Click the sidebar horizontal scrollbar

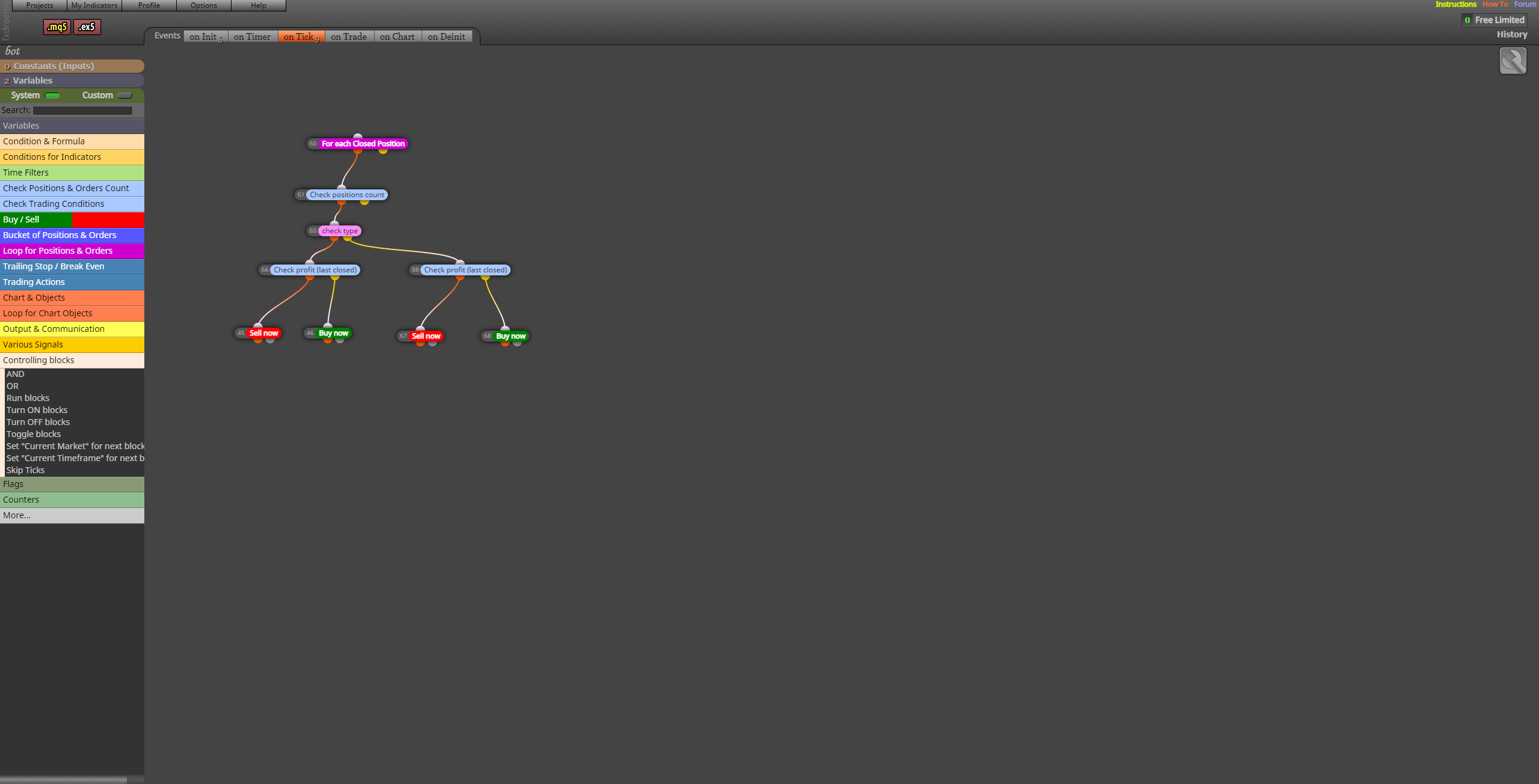point(63,780)
